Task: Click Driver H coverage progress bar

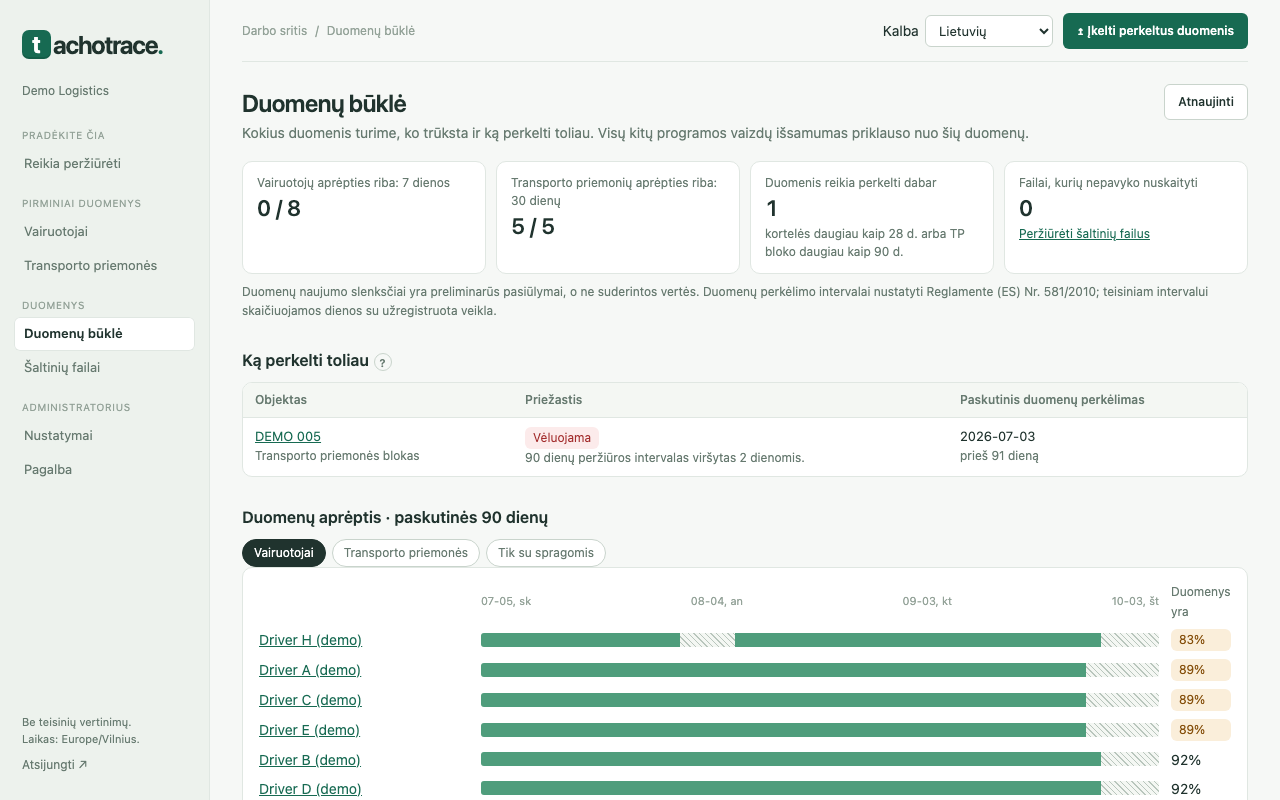Action: (820, 640)
